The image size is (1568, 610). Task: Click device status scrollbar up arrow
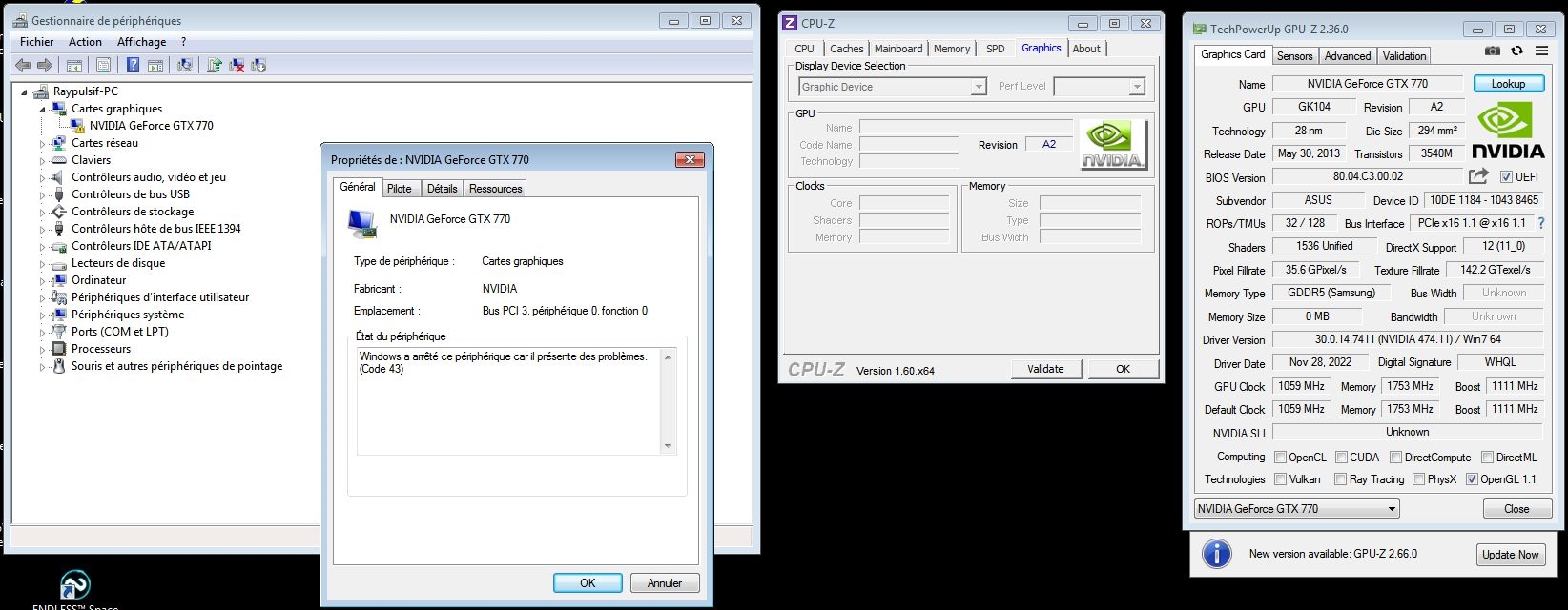click(x=668, y=356)
